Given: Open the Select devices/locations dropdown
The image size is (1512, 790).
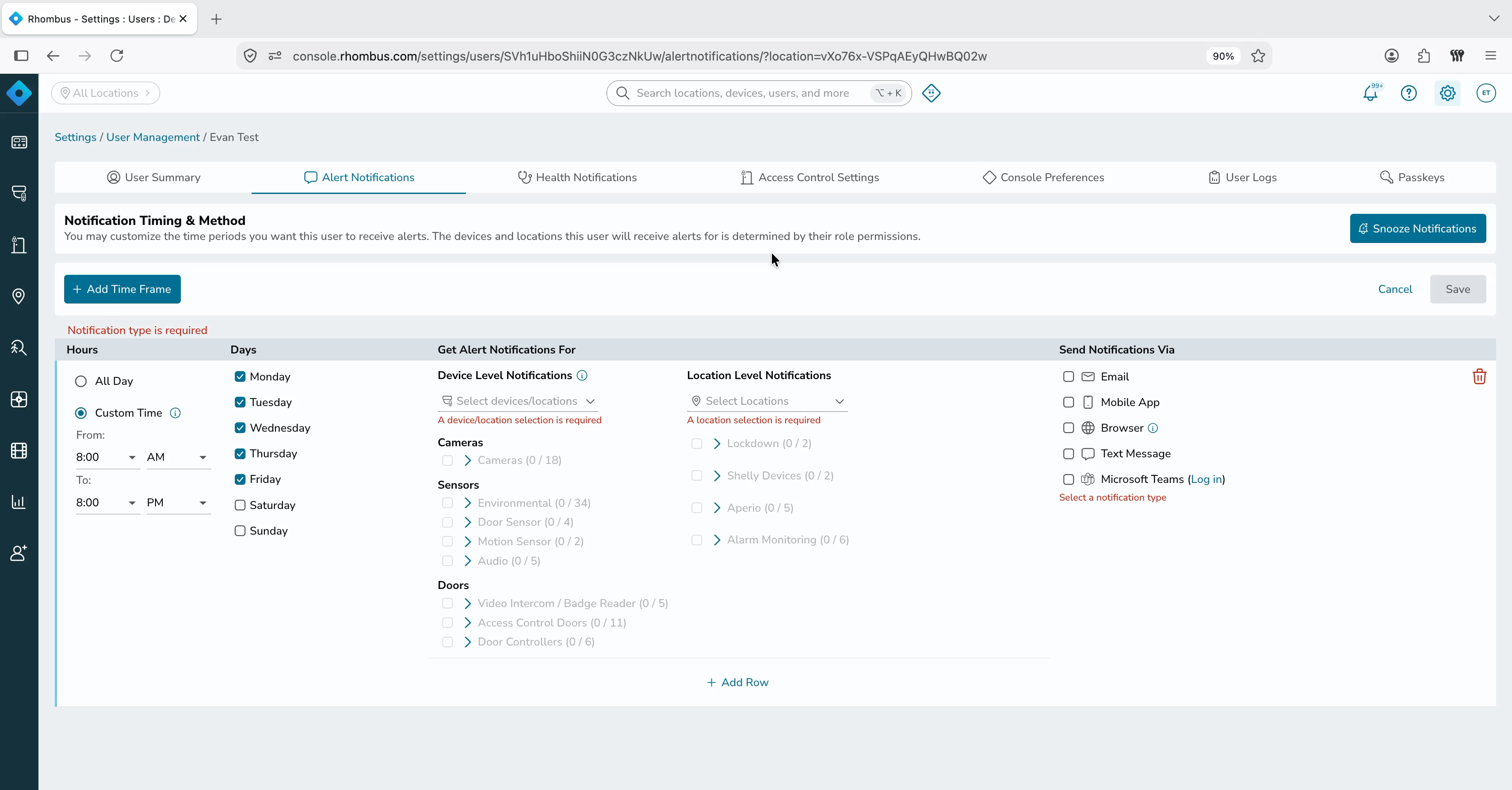Looking at the screenshot, I should pos(518,401).
